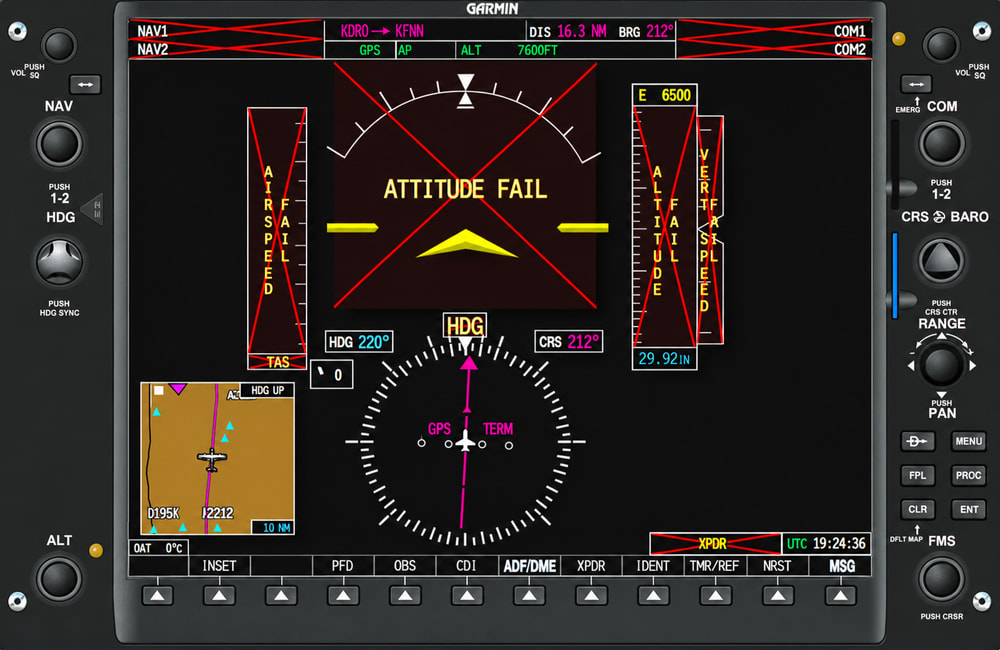Click the selected altitude 6500 box
Viewport: 1000px width, 650px height.
(x=664, y=95)
